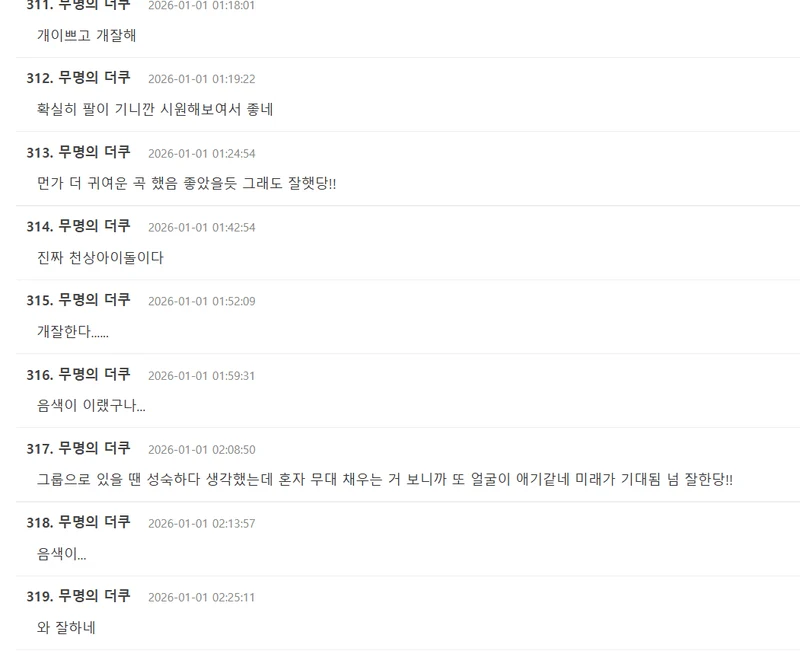Click timestamp 2026-01-01 02:13:57
The height and width of the screenshot is (651, 800).
[x=202, y=524]
